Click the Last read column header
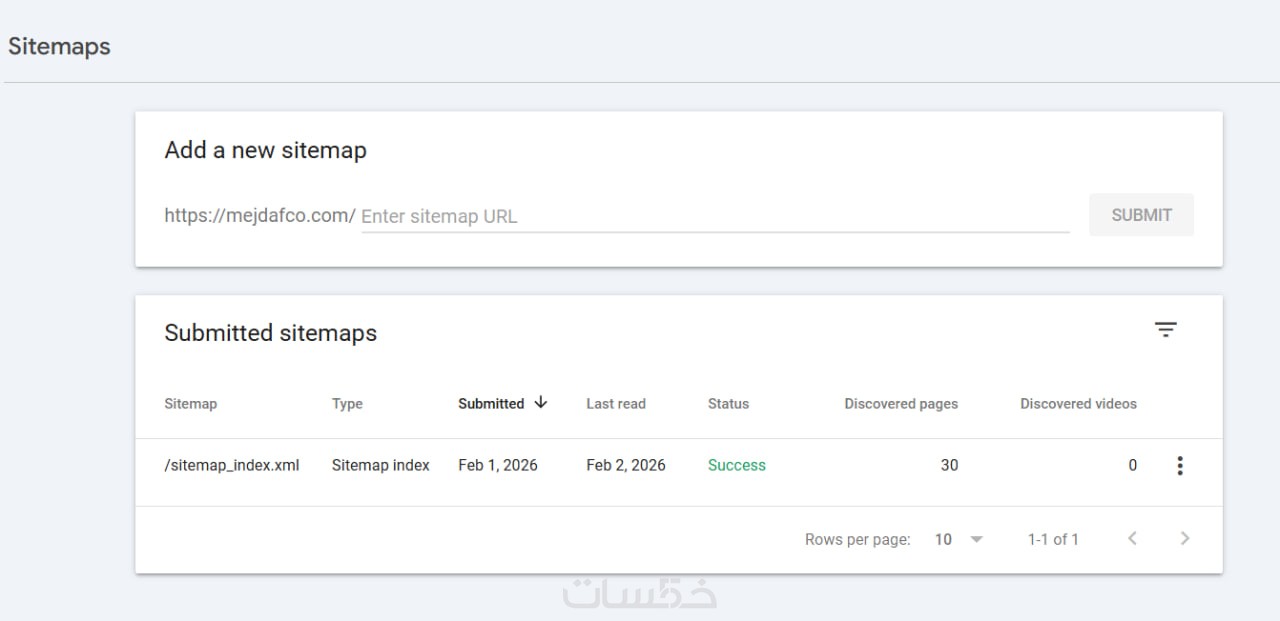1280x621 pixels. tap(616, 404)
